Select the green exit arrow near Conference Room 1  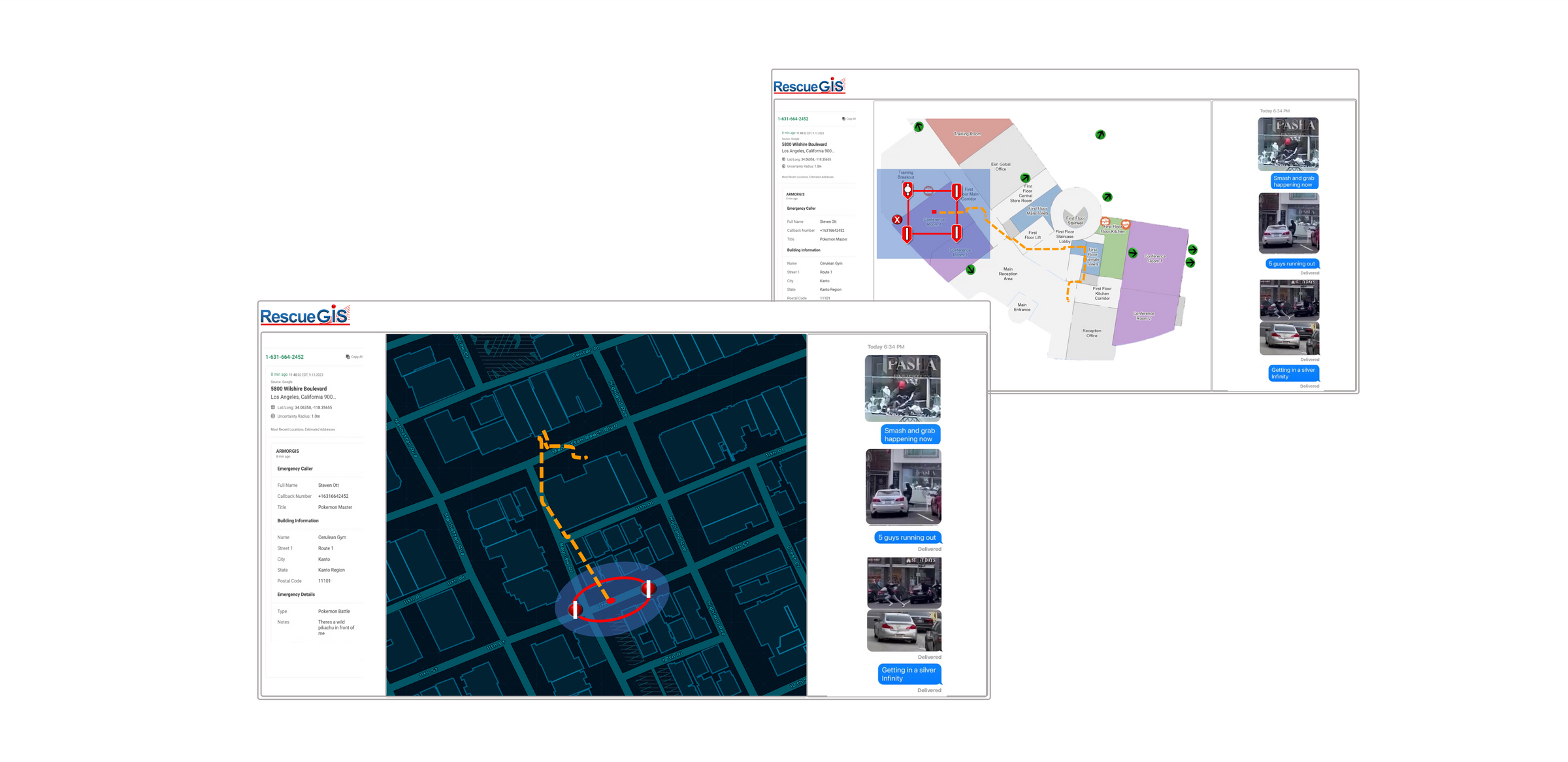(x=1133, y=253)
